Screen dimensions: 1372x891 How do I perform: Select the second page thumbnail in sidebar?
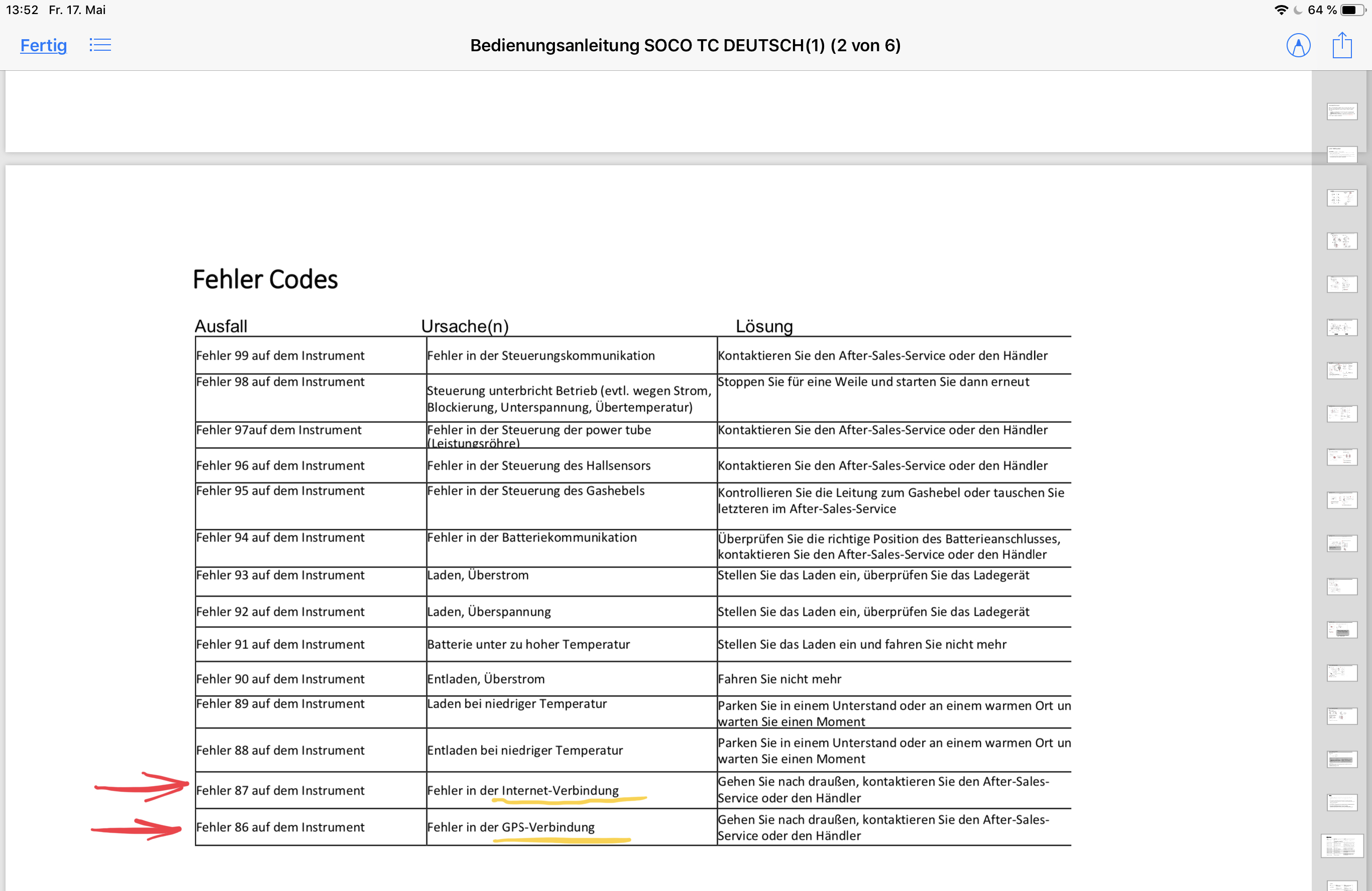coord(1341,154)
